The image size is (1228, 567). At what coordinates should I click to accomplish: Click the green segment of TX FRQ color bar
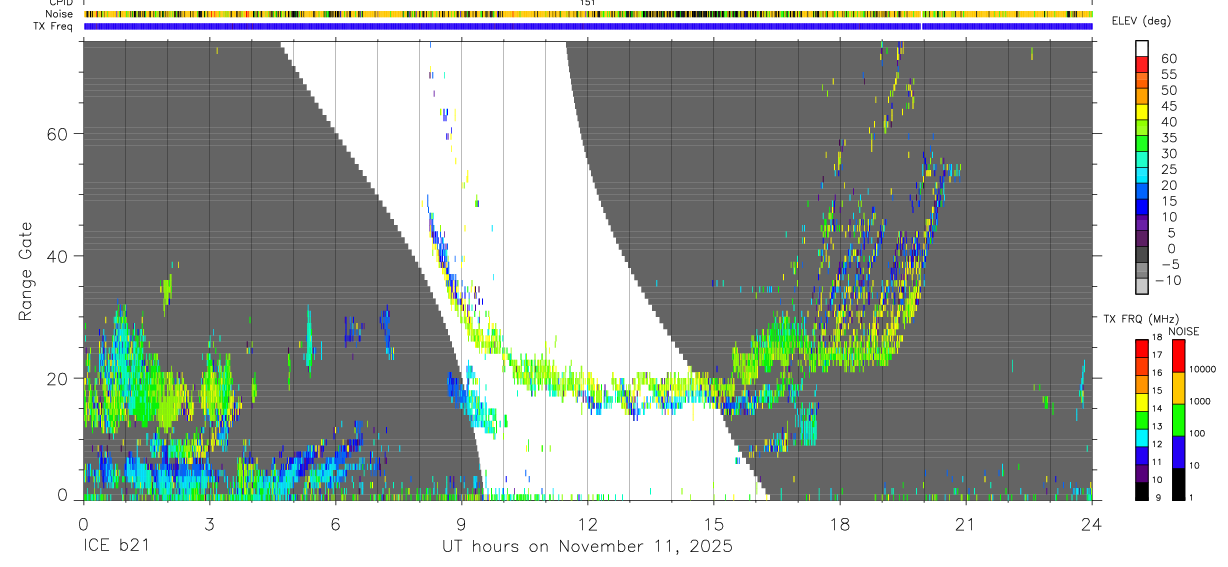(1142, 420)
